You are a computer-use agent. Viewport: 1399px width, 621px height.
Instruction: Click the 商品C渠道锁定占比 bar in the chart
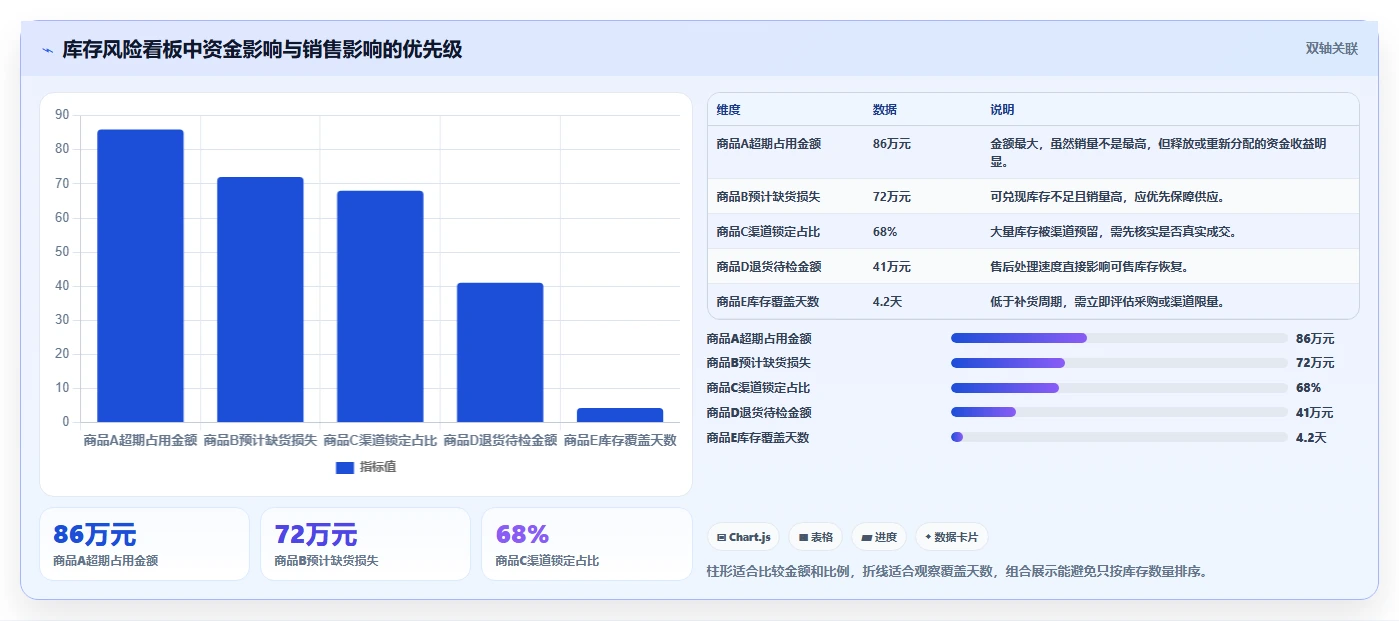(x=380, y=306)
